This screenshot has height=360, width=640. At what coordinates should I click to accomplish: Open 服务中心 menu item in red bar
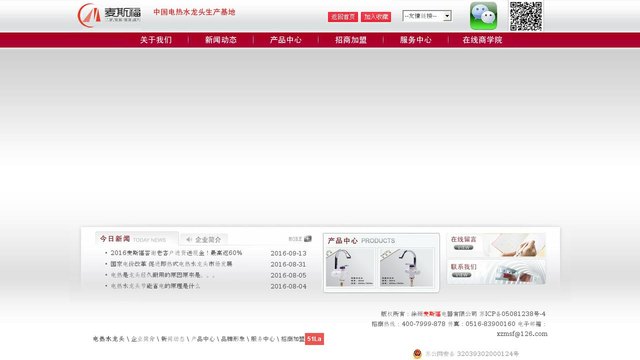click(x=416, y=40)
